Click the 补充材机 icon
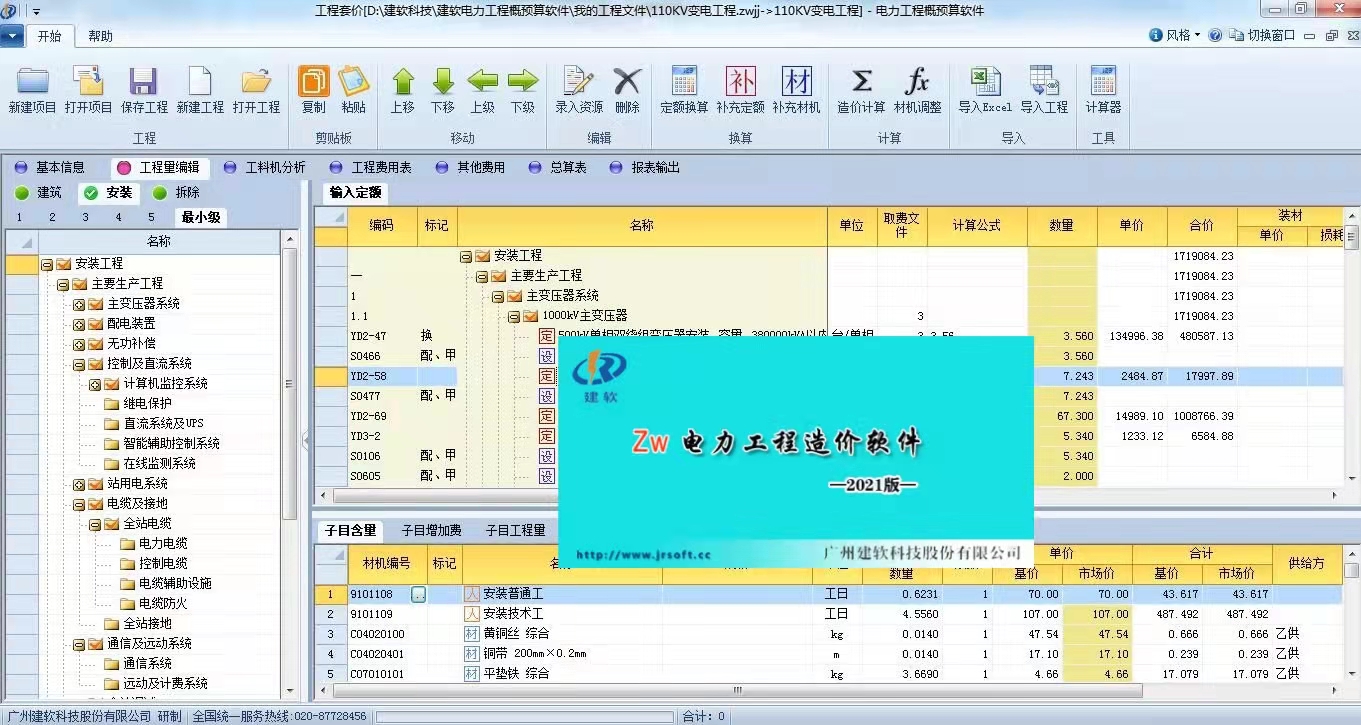The width and height of the screenshot is (1361, 725). click(796, 90)
